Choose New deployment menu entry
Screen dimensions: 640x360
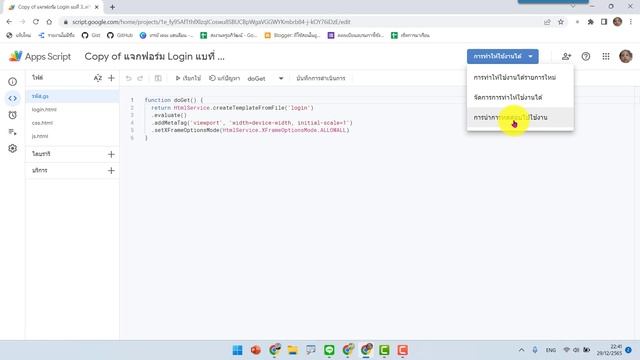(x=520, y=78)
